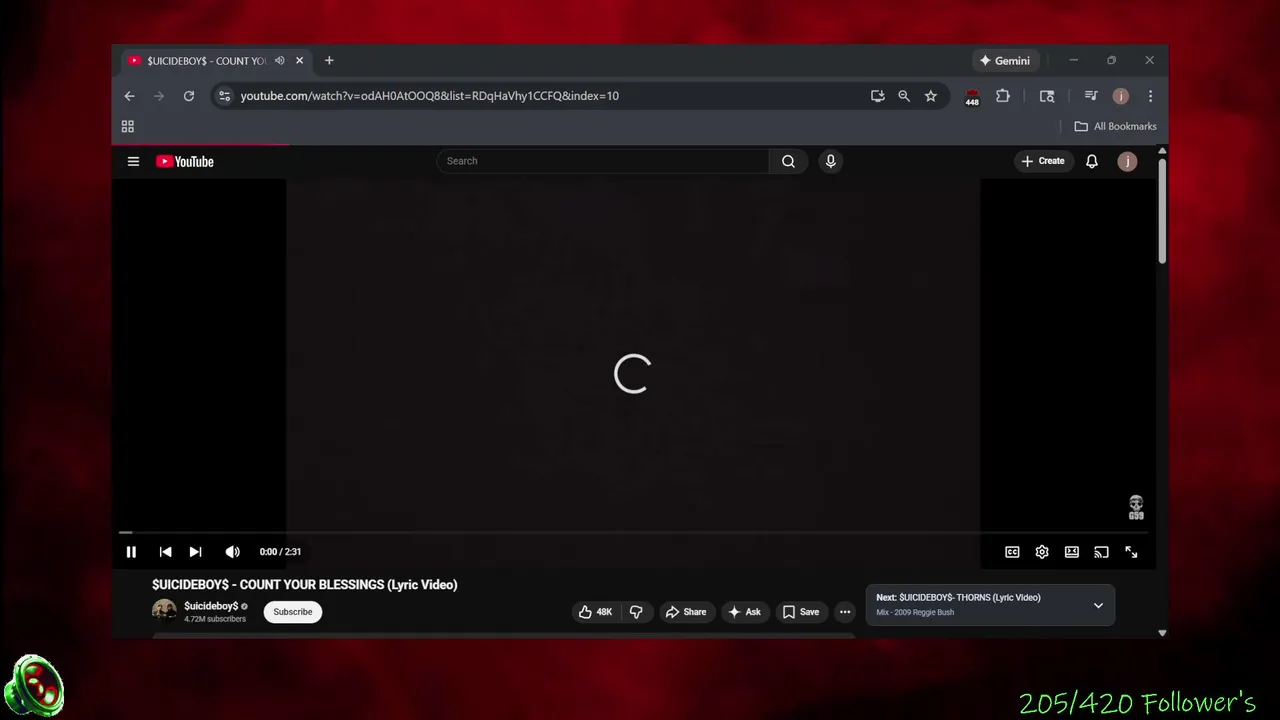Go to YouTube home via logo

[x=185, y=161]
